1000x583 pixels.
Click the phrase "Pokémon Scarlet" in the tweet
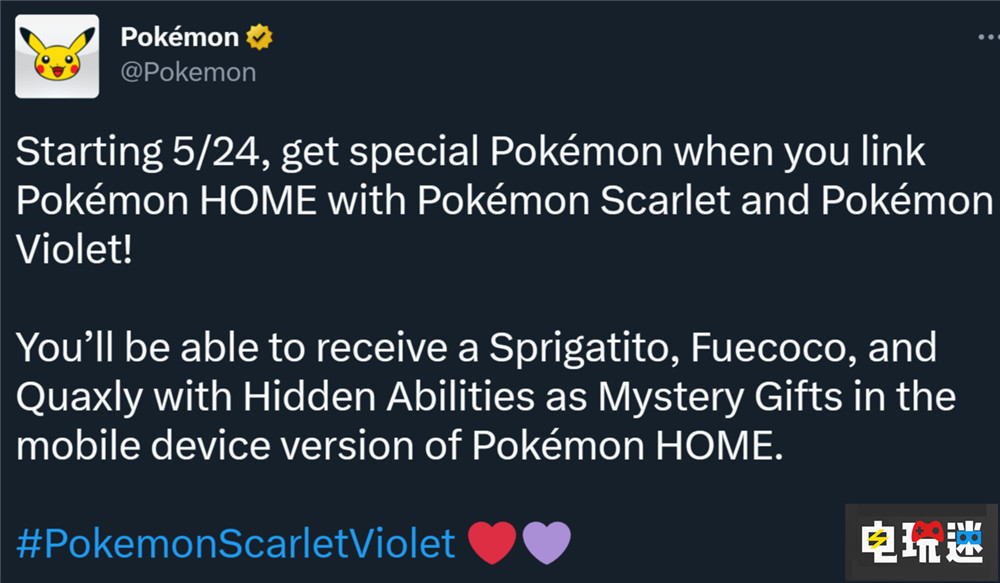543,201
